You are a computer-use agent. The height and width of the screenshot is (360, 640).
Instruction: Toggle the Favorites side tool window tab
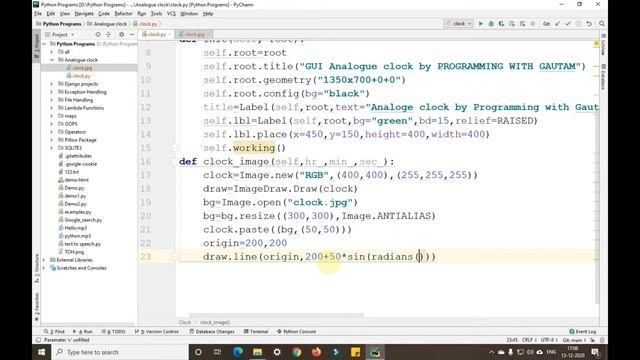point(36,307)
